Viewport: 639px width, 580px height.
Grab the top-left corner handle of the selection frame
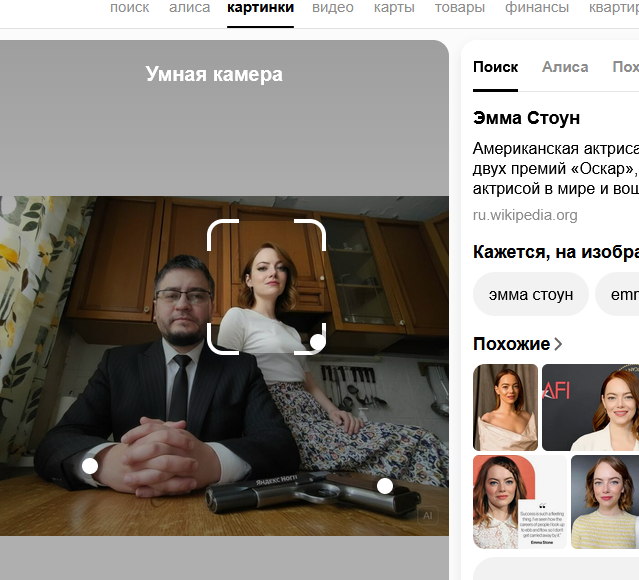click(217, 229)
